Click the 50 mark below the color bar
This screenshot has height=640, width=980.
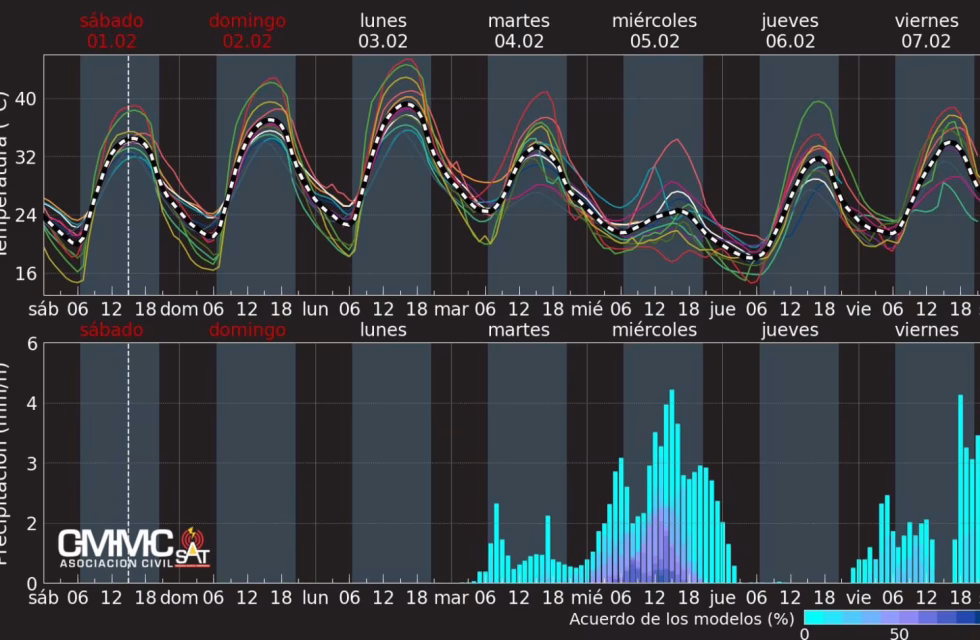coord(899,634)
